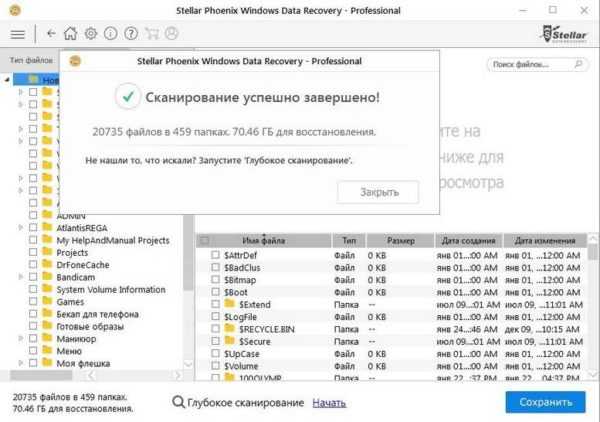Sort by Имя файла column header
The width and height of the screenshot is (600, 422).
point(264,241)
